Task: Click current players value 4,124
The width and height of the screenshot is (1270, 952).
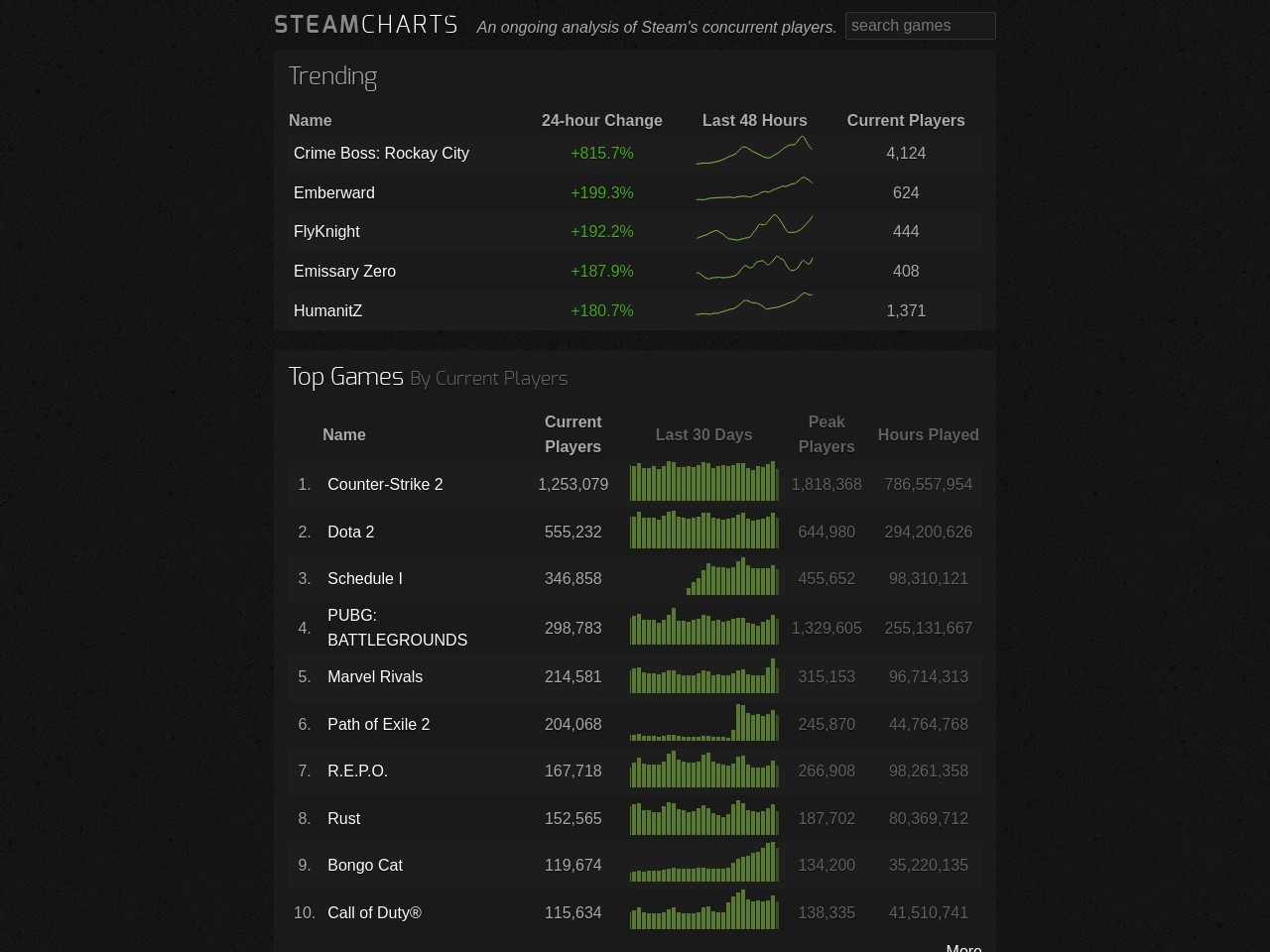Action: coord(906,153)
